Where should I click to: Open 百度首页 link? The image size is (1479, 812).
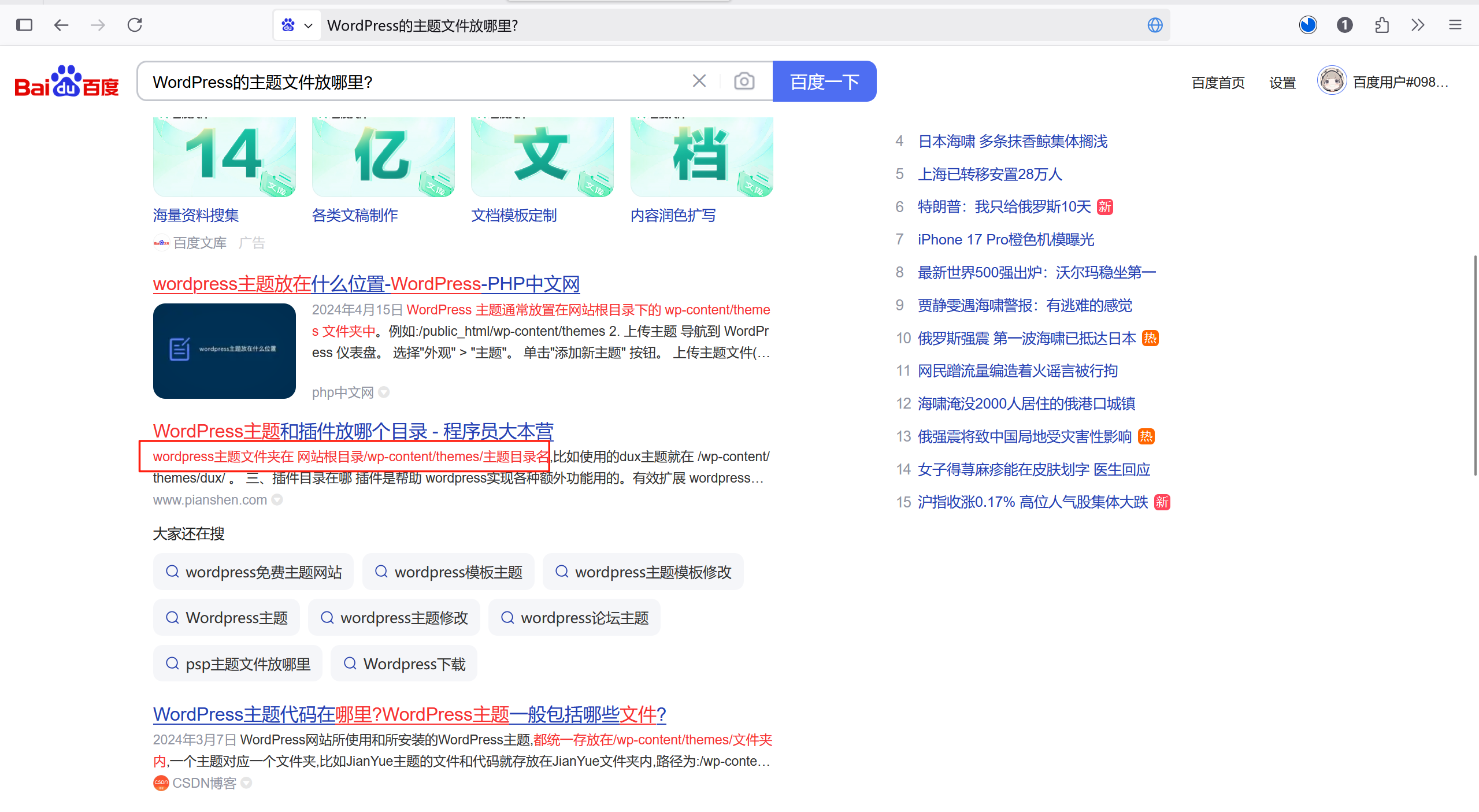(x=1218, y=83)
